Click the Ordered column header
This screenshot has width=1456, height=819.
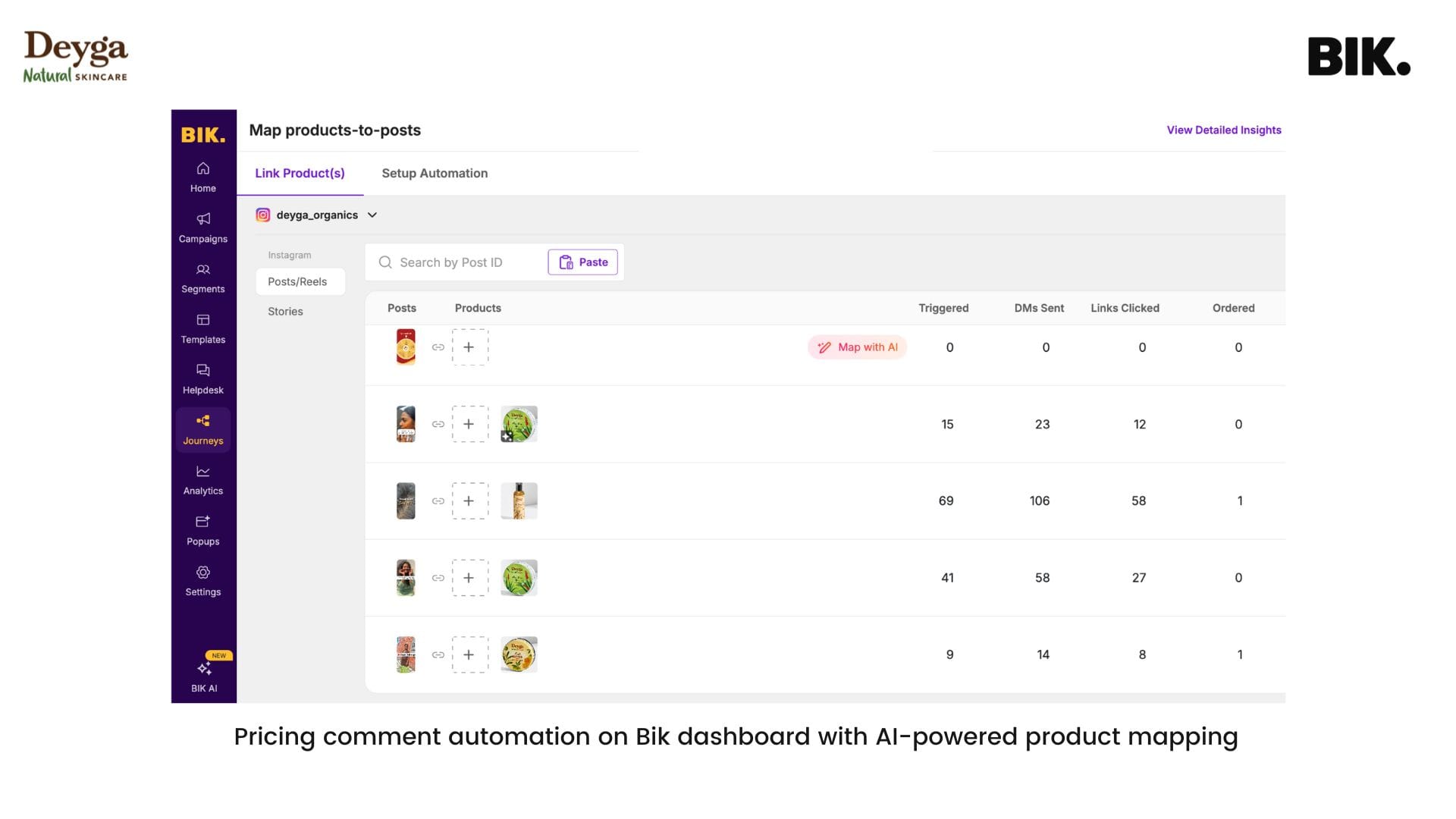click(x=1233, y=309)
